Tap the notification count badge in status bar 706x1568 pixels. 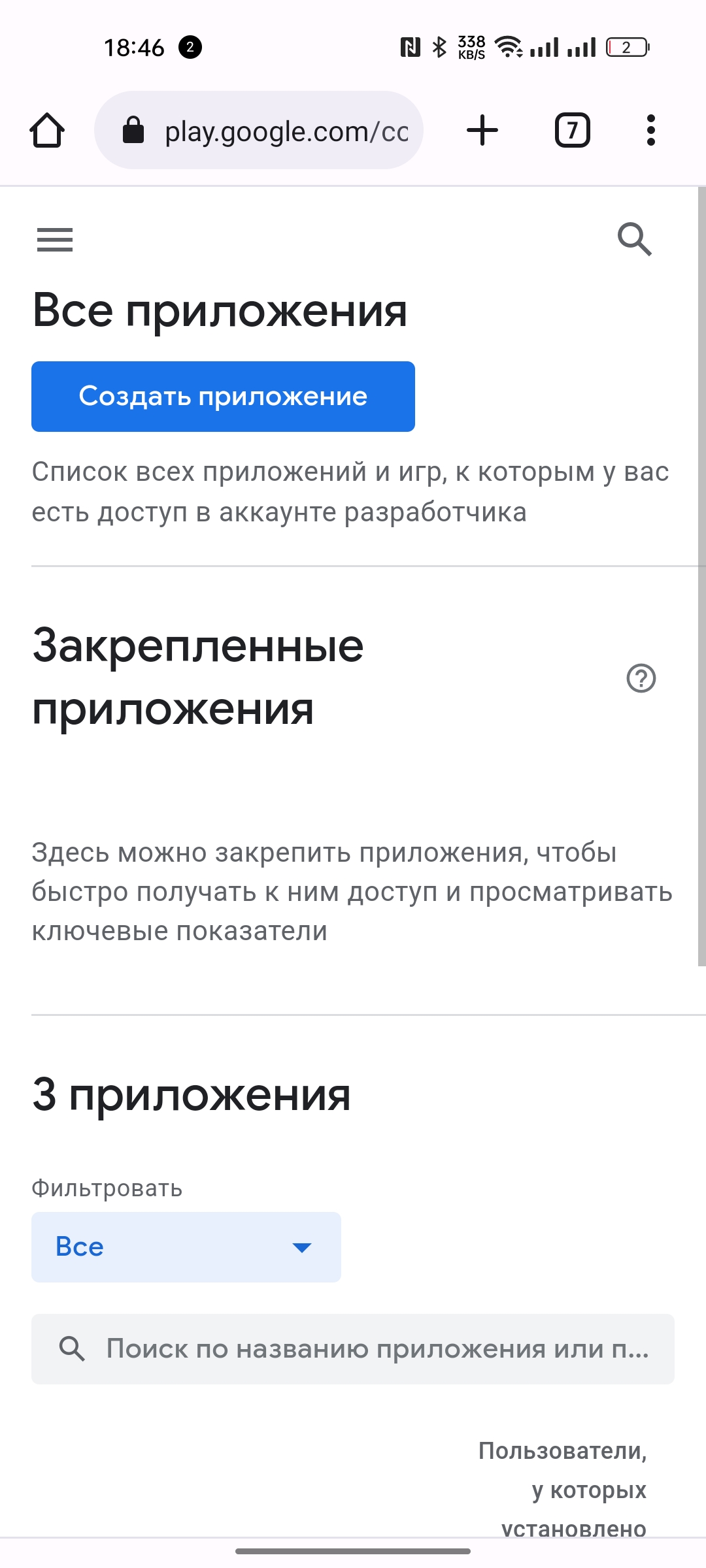[x=190, y=47]
